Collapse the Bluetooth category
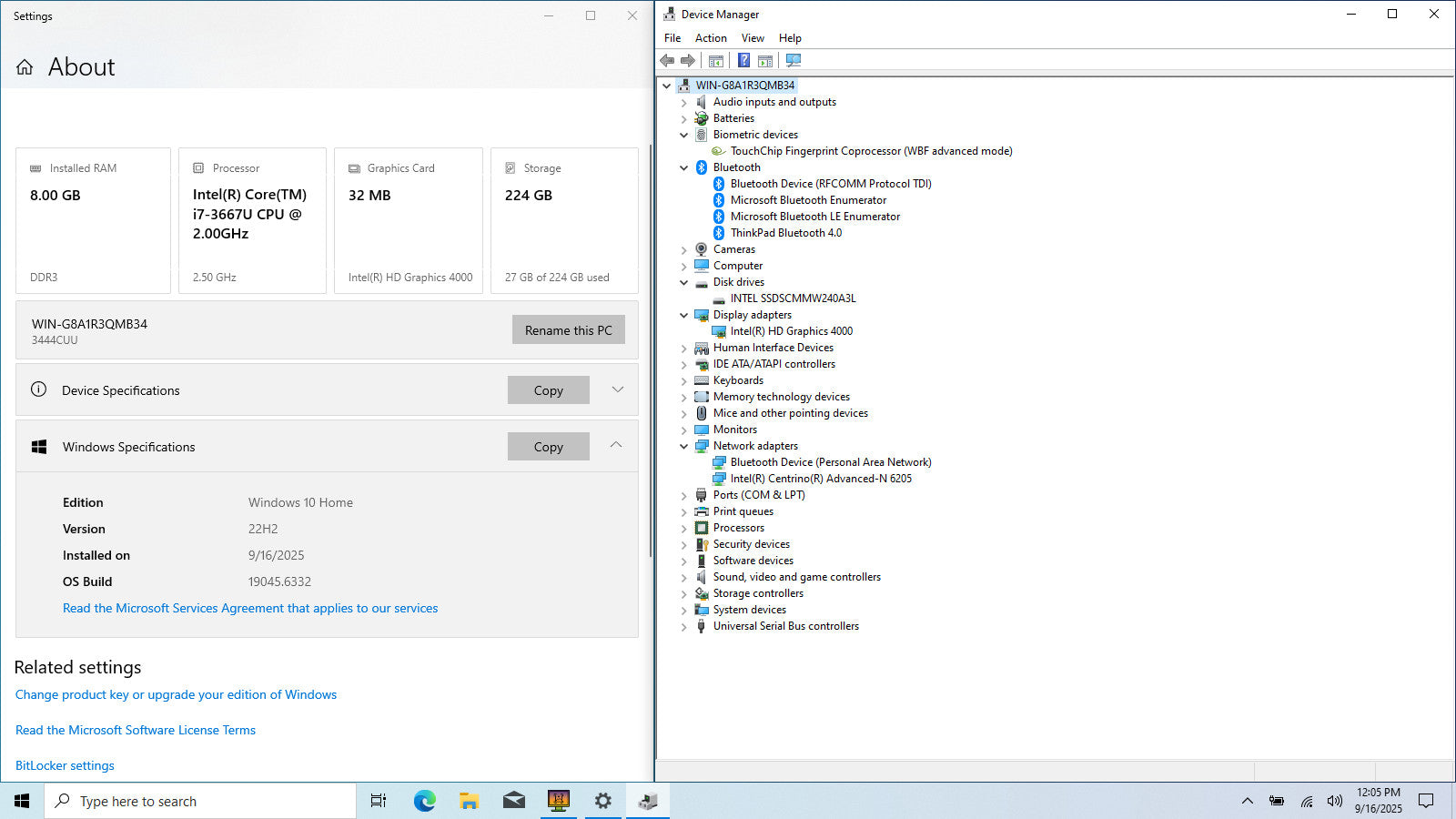Image resolution: width=1456 pixels, height=819 pixels. (x=684, y=168)
